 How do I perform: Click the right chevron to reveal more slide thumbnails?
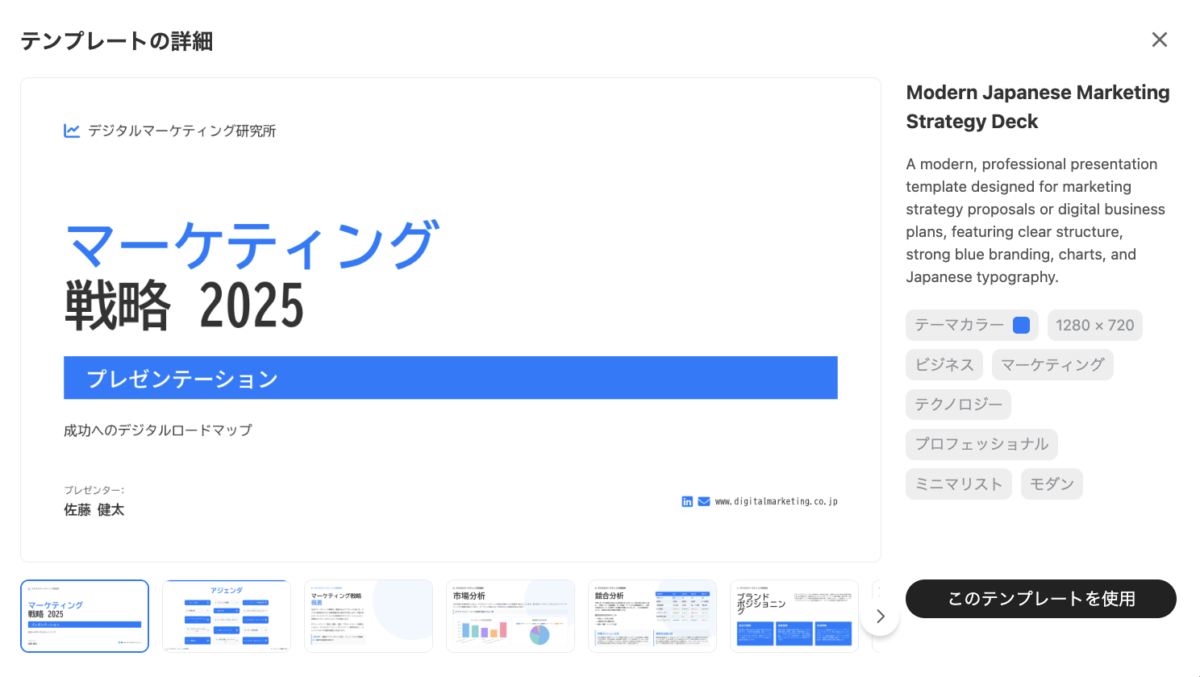pos(880,616)
